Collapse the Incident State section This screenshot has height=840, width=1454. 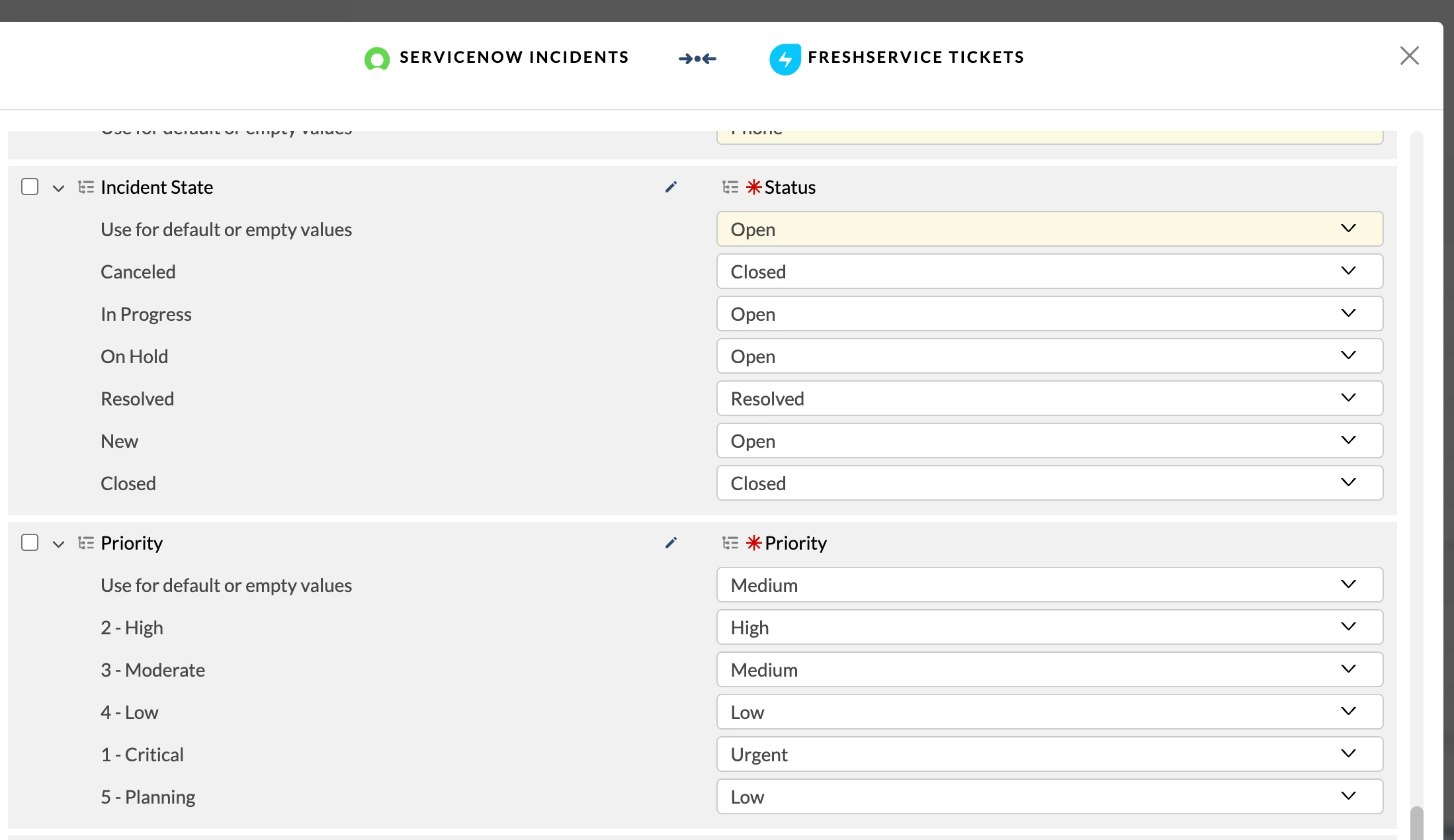(x=59, y=188)
